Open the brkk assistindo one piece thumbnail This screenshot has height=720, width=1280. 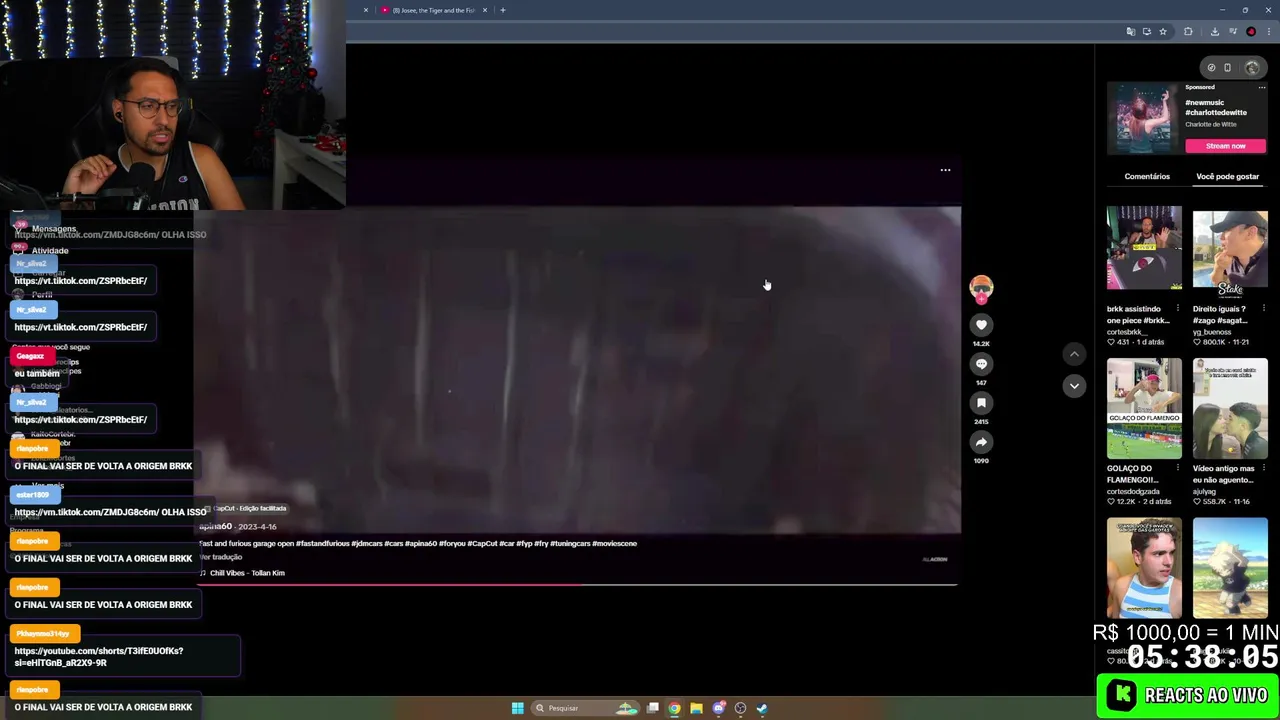[x=1144, y=248]
